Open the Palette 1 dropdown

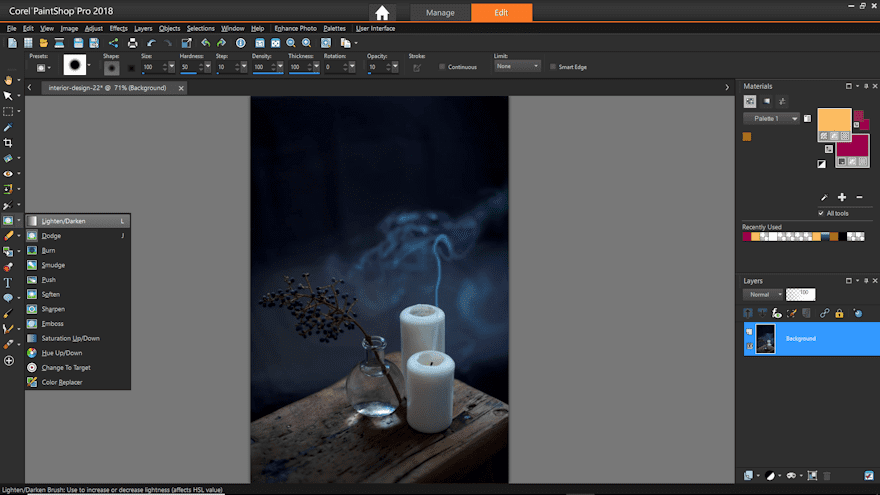point(772,118)
